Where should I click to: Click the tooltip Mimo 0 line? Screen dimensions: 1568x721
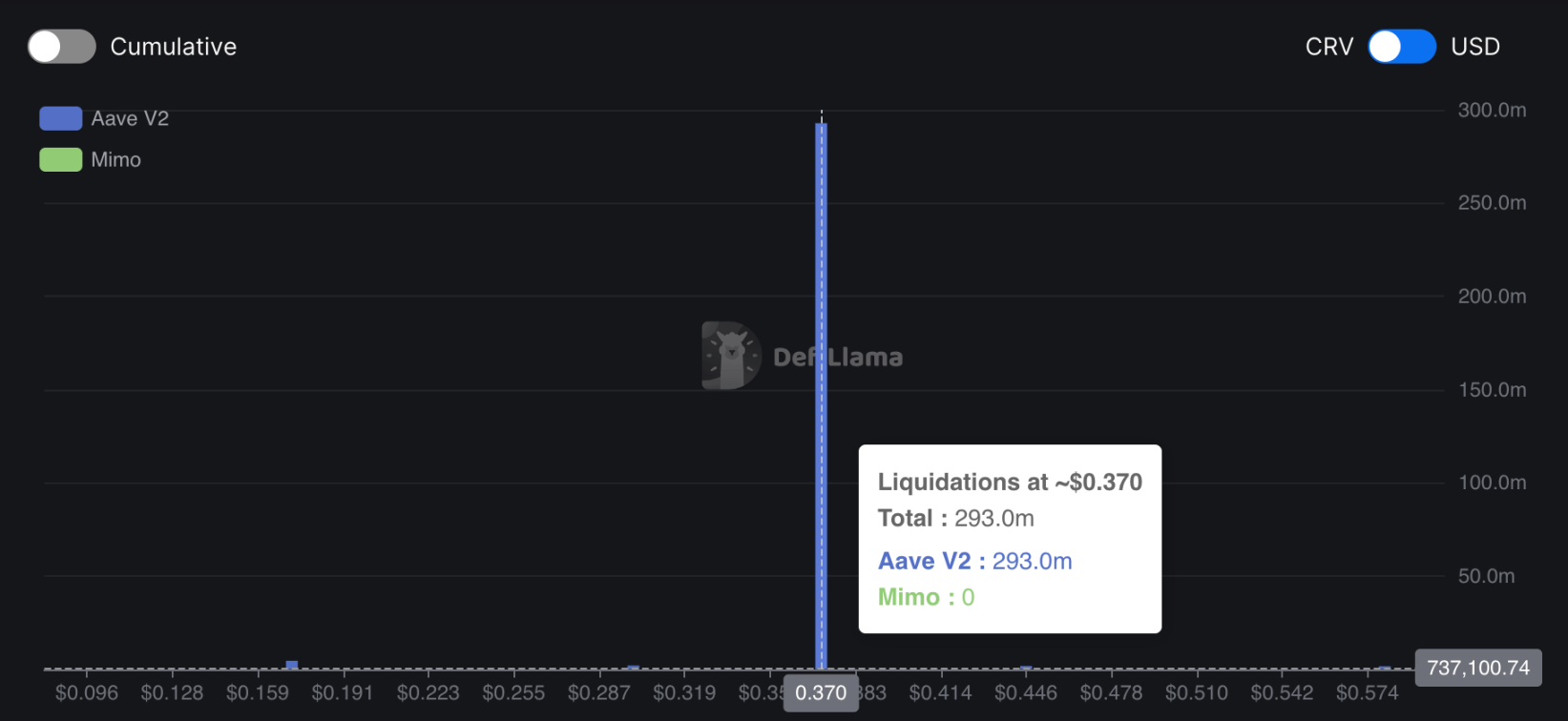[927, 597]
